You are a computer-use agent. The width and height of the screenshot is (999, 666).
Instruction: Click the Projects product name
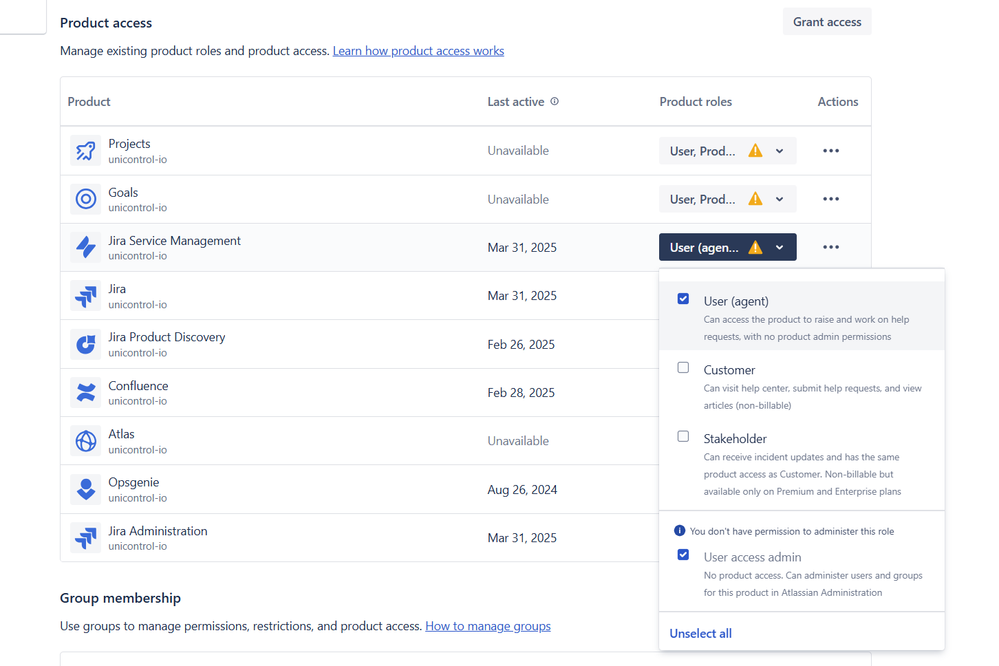[129, 144]
